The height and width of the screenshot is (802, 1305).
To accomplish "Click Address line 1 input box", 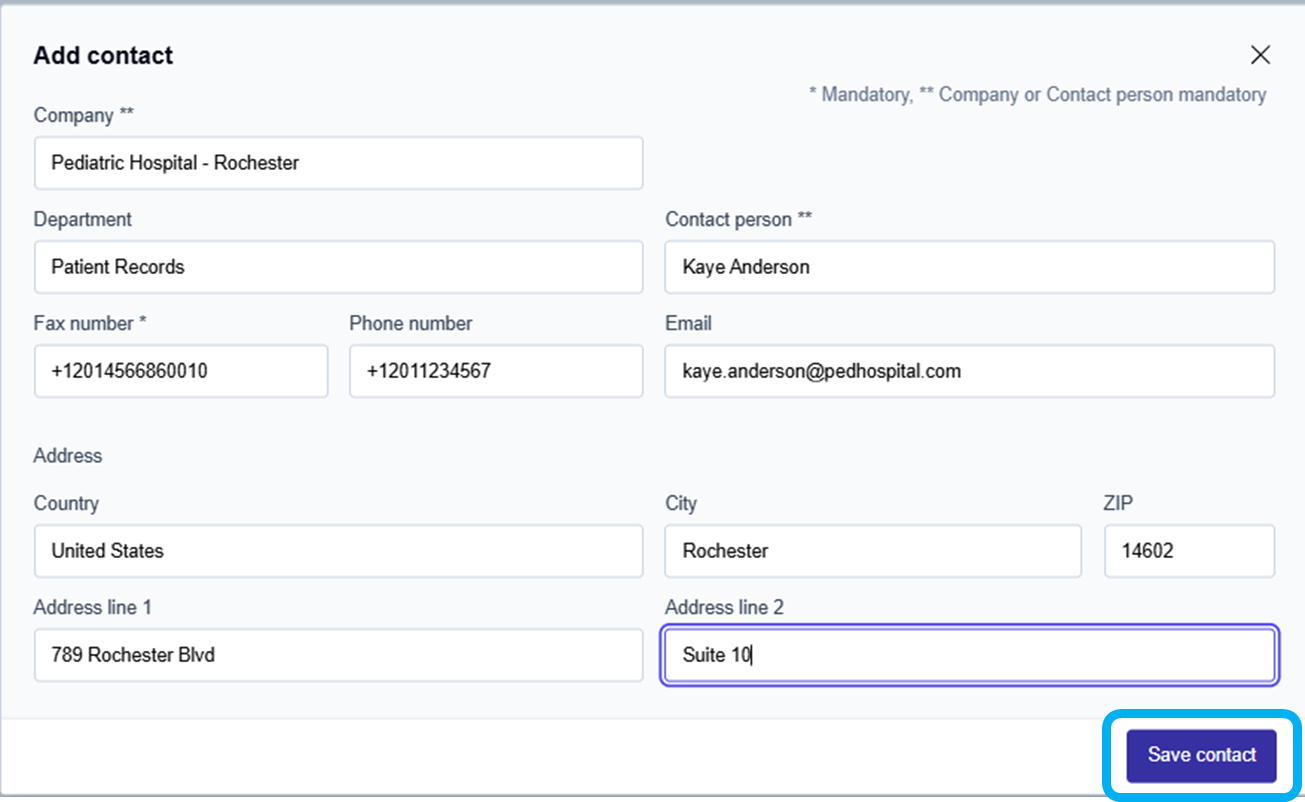I will [x=338, y=655].
